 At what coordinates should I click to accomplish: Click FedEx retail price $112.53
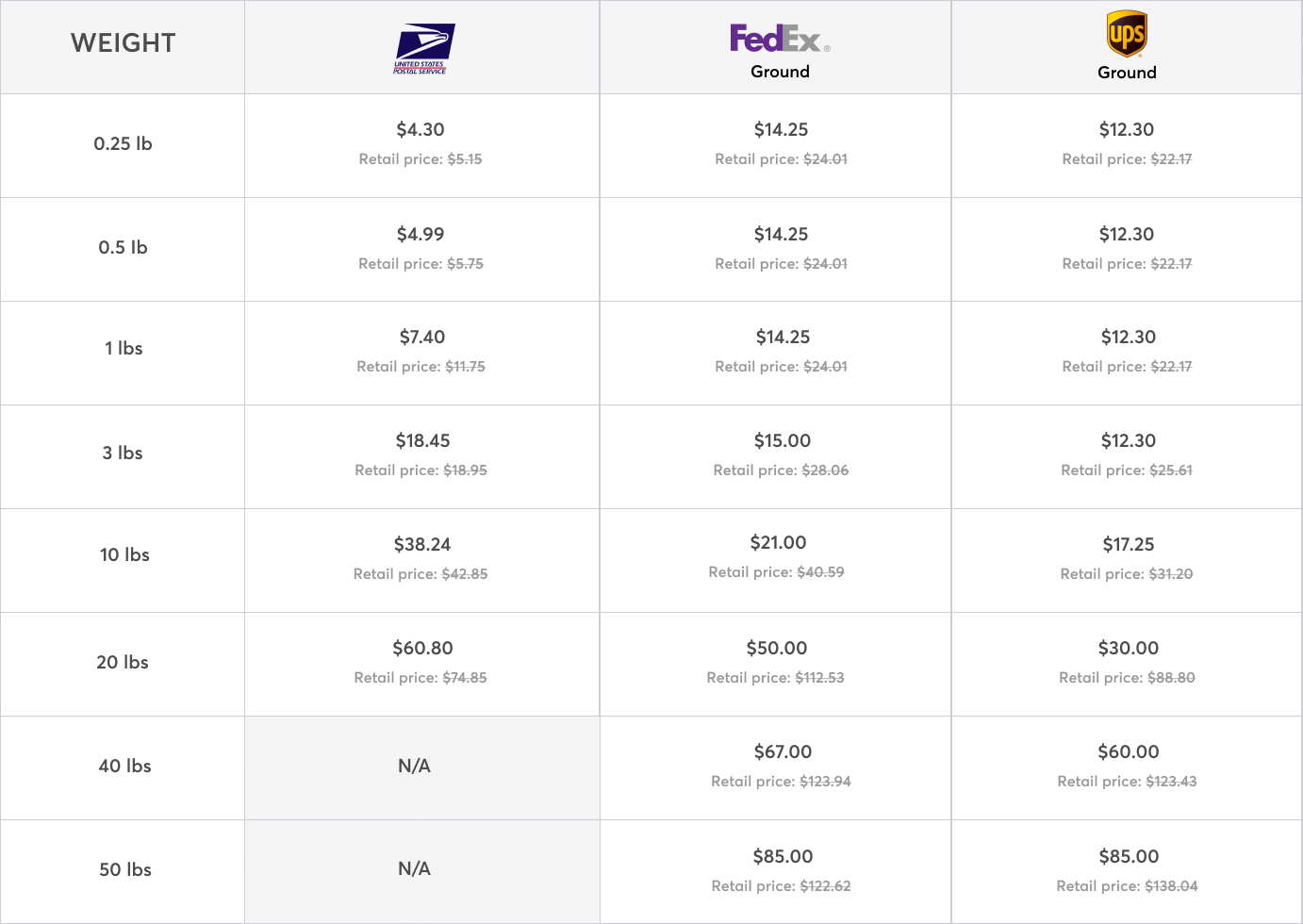[x=819, y=678]
